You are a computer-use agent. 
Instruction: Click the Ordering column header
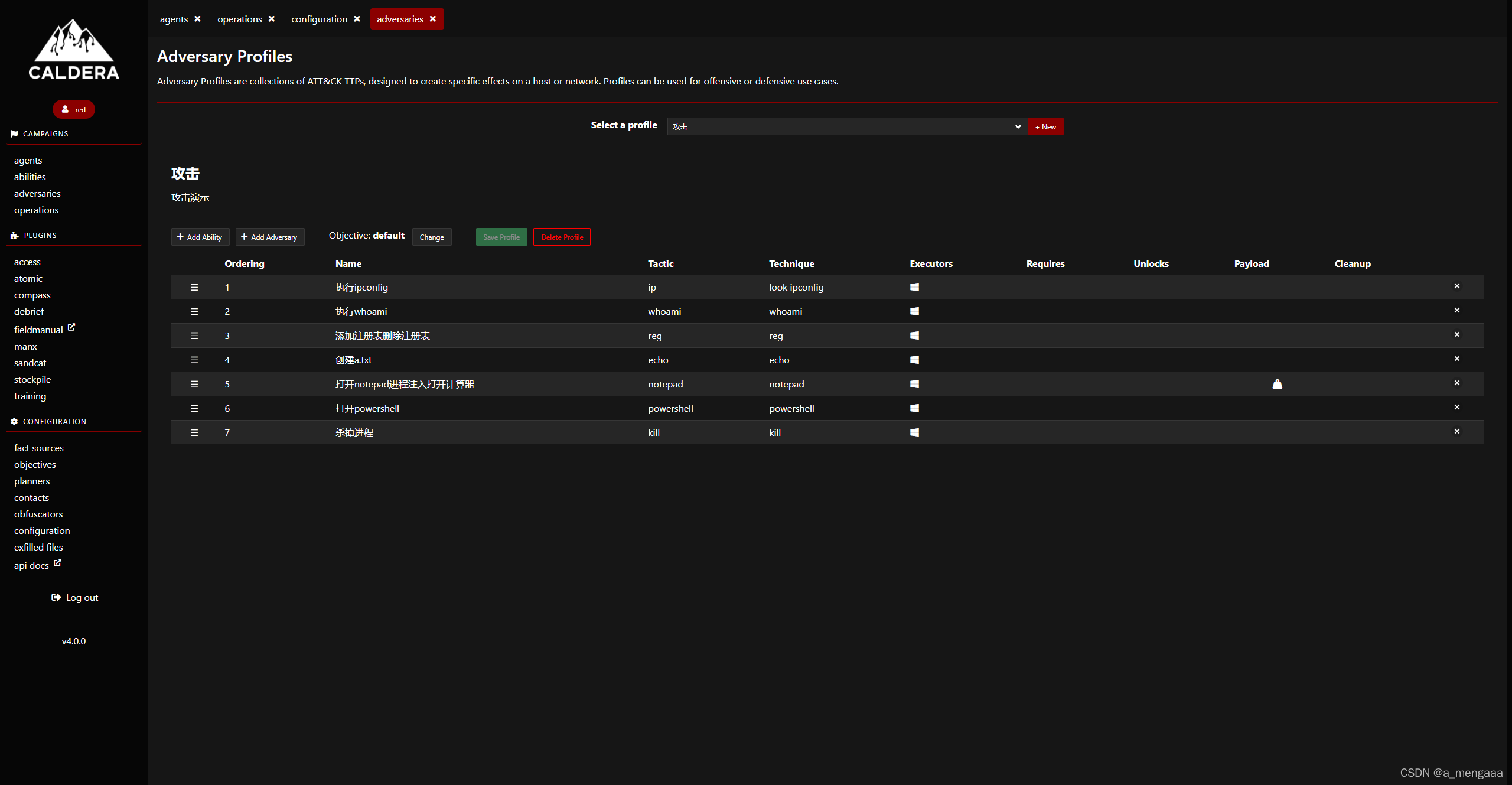point(245,263)
